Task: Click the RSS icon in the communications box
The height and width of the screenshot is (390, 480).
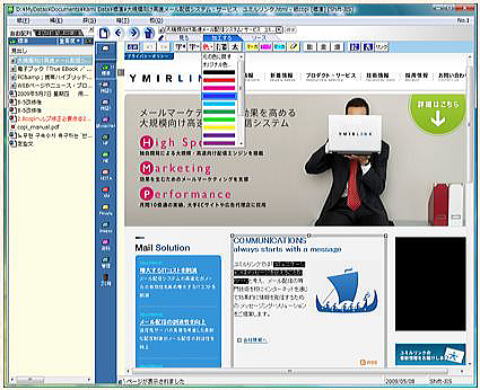Action: (x=368, y=362)
